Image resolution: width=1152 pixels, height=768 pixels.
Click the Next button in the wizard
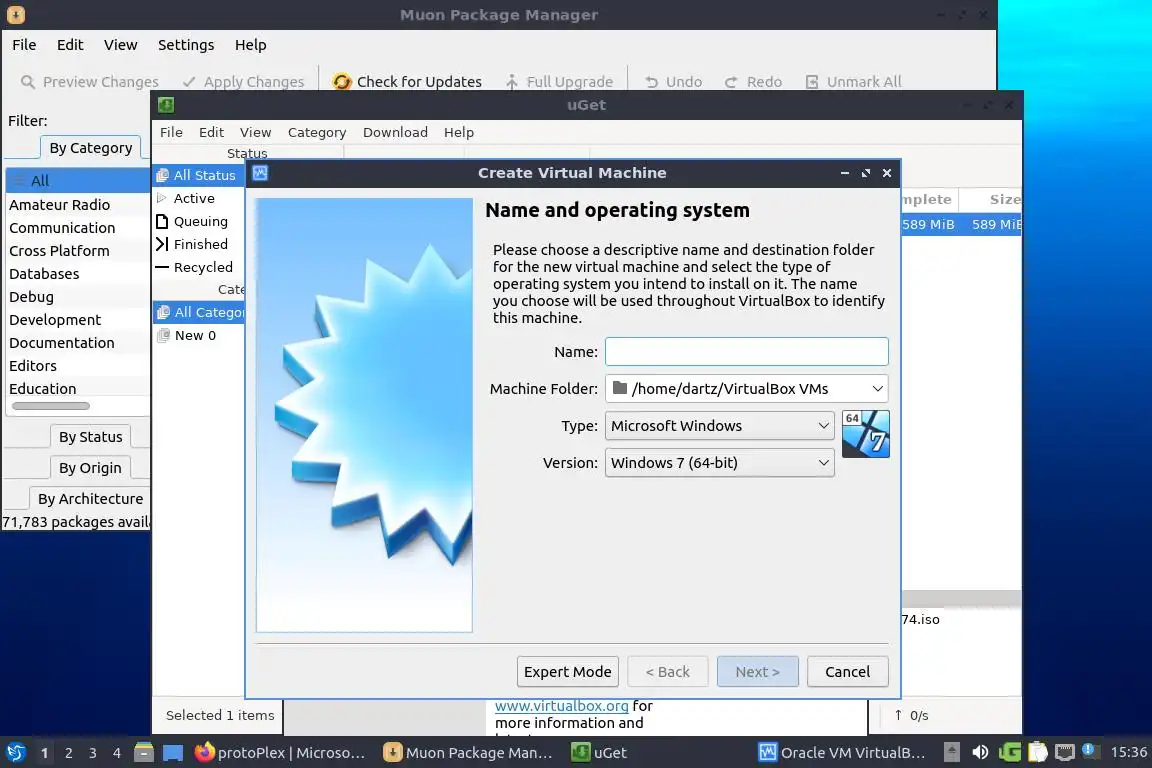[757, 672]
